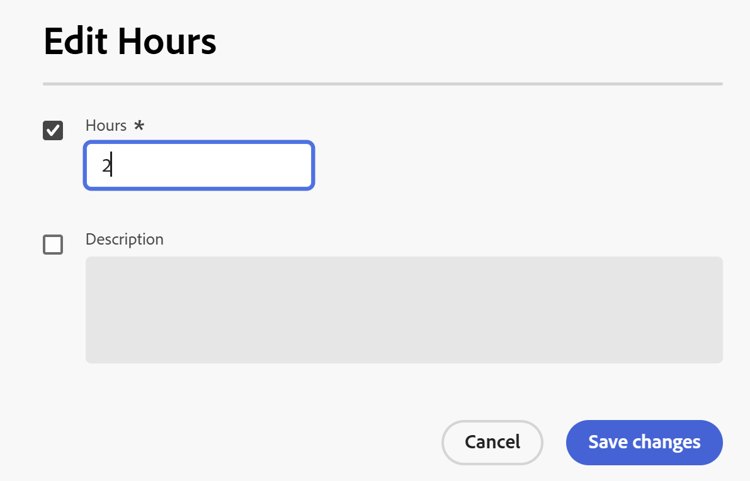Dismiss the dialog with Cancel
Image resolution: width=750 pixels, height=481 pixels.
pyautogui.click(x=492, y=442)
